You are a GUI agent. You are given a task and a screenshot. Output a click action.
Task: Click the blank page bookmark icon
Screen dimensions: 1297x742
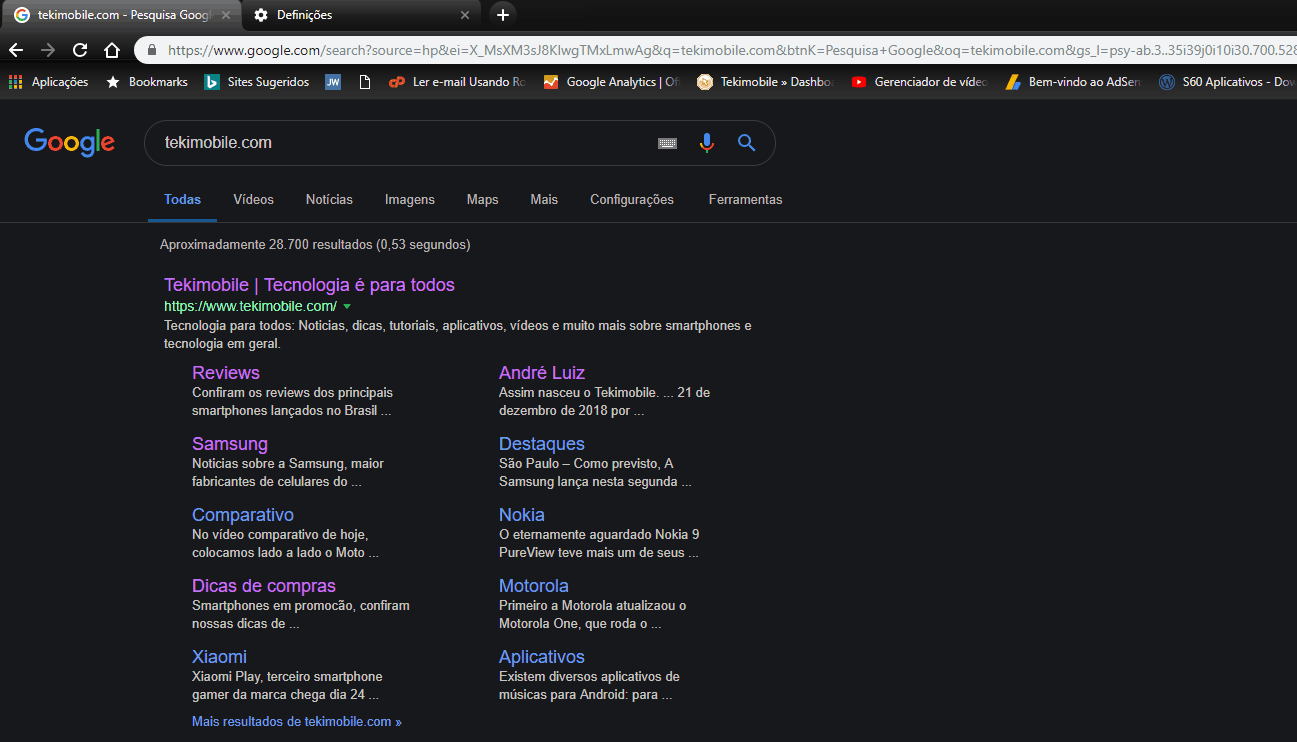[365, 82]
